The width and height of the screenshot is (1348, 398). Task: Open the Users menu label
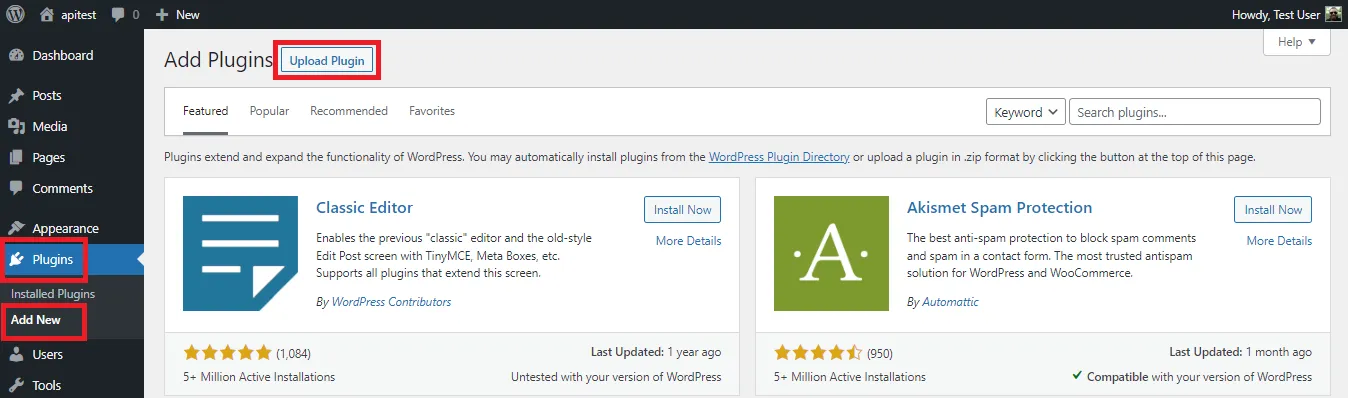click(x=47, y=355)
